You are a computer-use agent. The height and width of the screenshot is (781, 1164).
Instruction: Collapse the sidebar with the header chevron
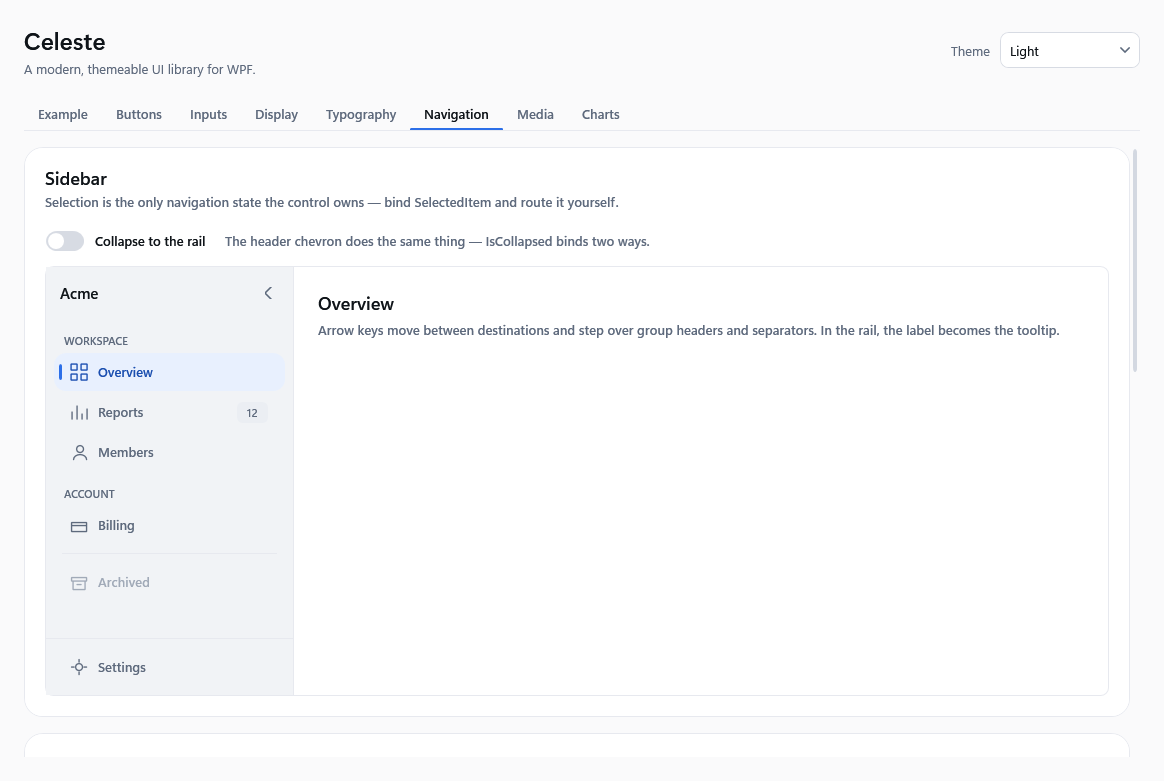pyautogui.click(x=268, y=293)
